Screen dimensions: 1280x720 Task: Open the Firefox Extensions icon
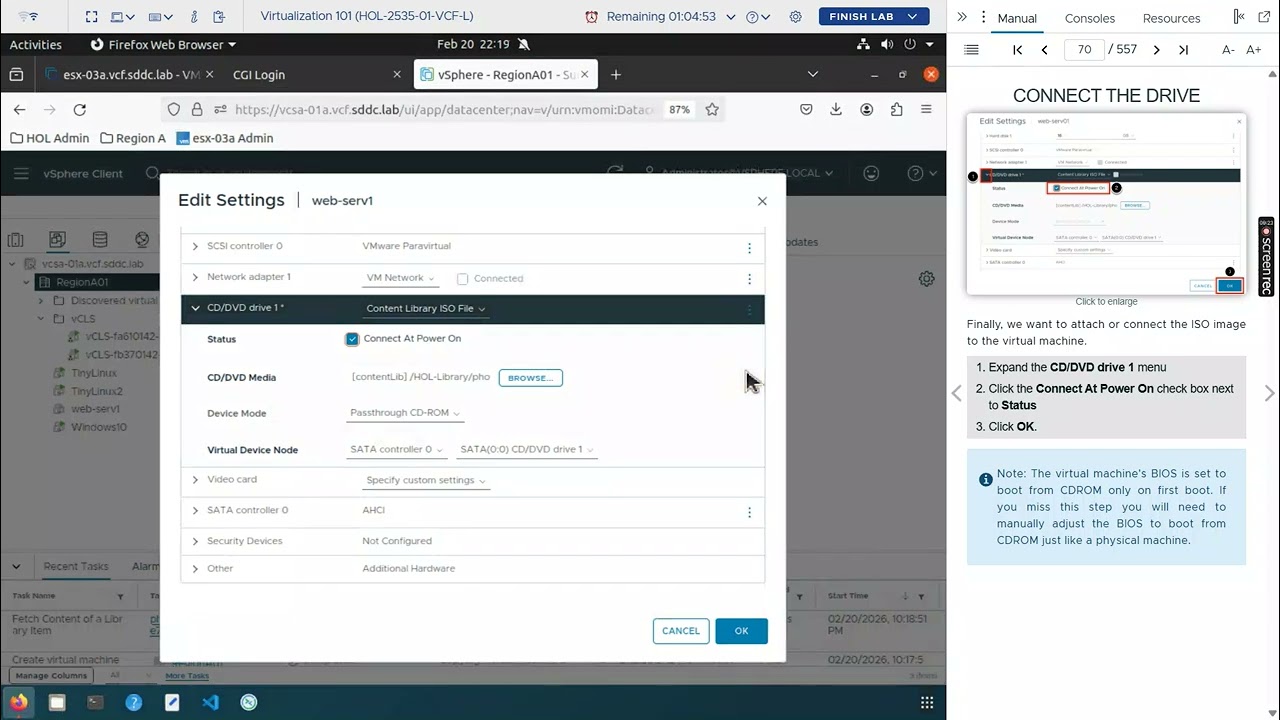pyautogui.click(x=896, y=109)
